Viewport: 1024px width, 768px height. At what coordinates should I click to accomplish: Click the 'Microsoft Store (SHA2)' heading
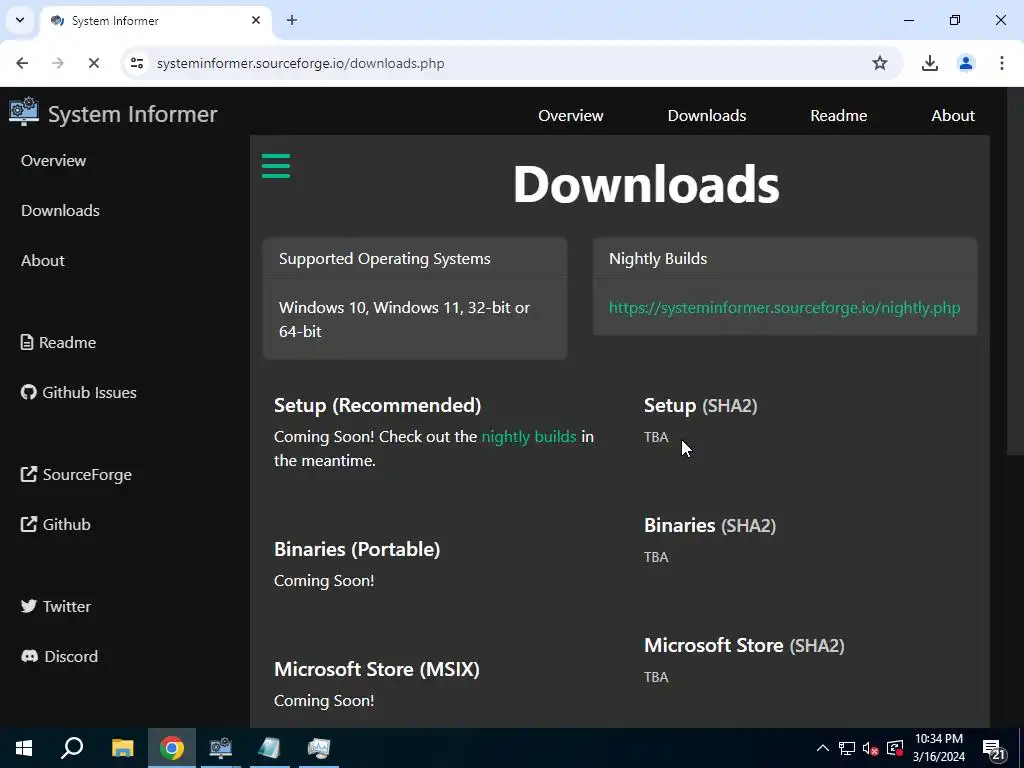click(744, 645)
